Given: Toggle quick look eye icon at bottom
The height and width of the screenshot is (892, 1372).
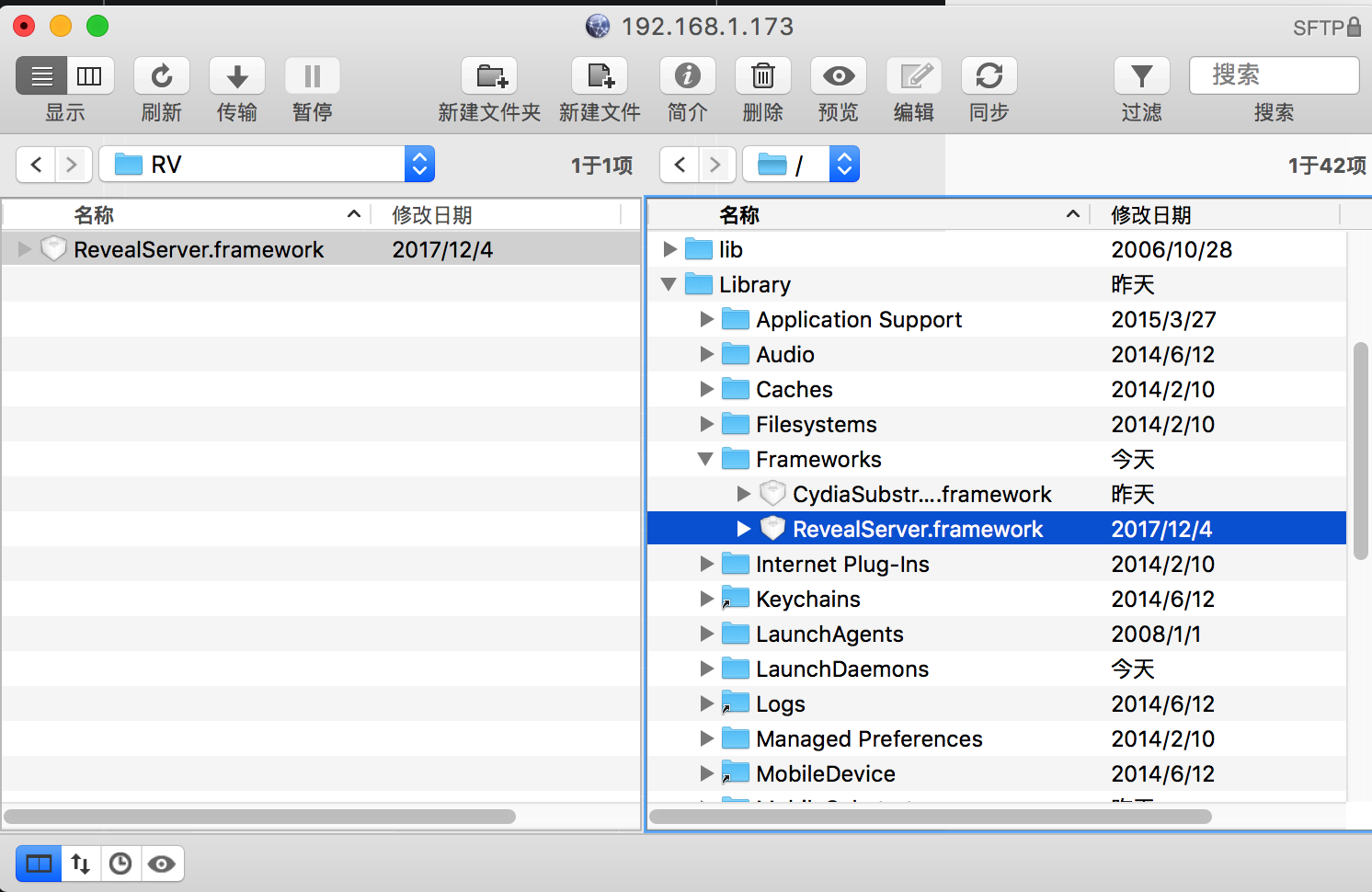Looking at the screenshot, I should (x=162, y=863).
